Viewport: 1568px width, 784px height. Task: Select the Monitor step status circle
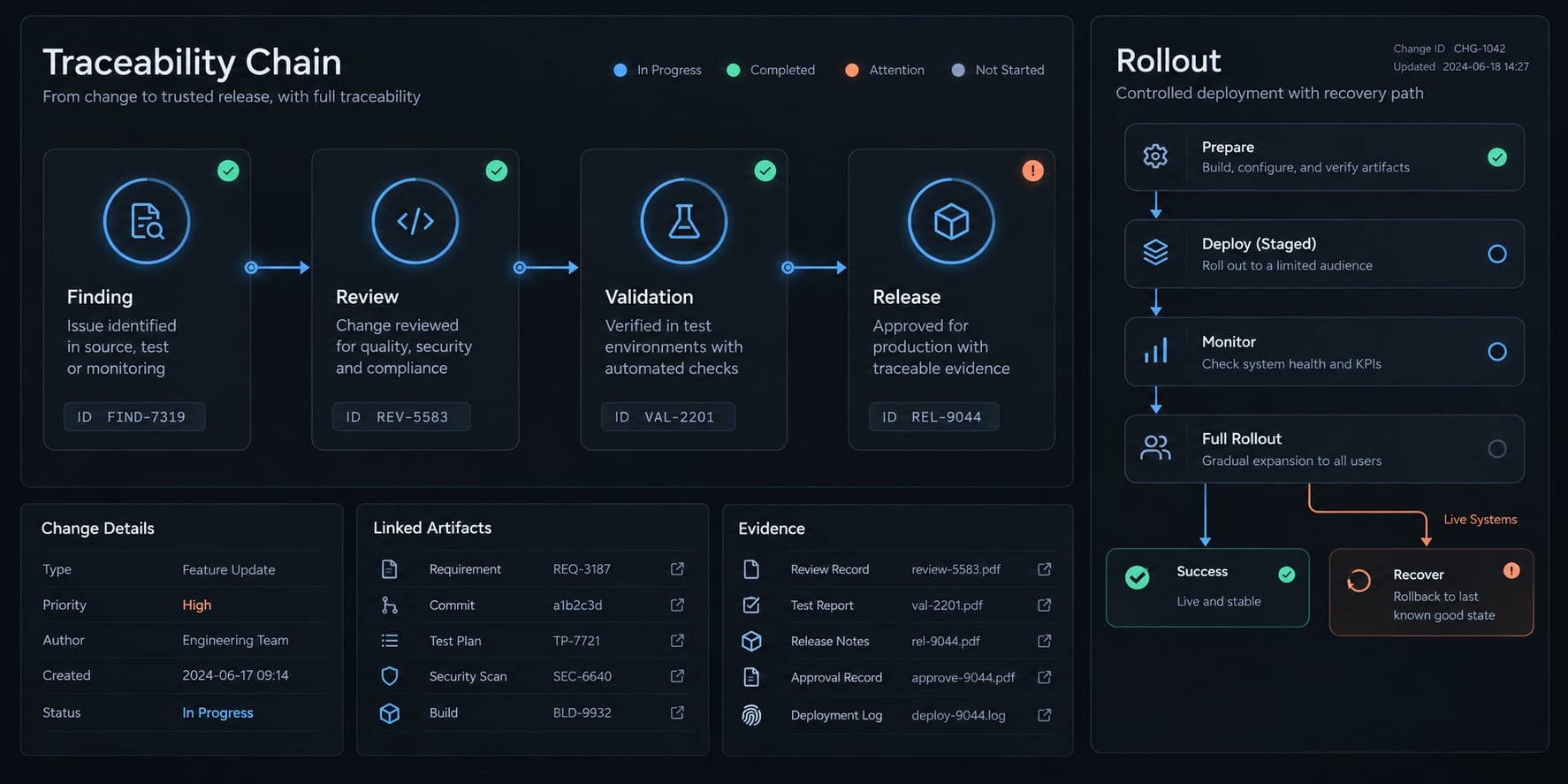pos(1497,352)
